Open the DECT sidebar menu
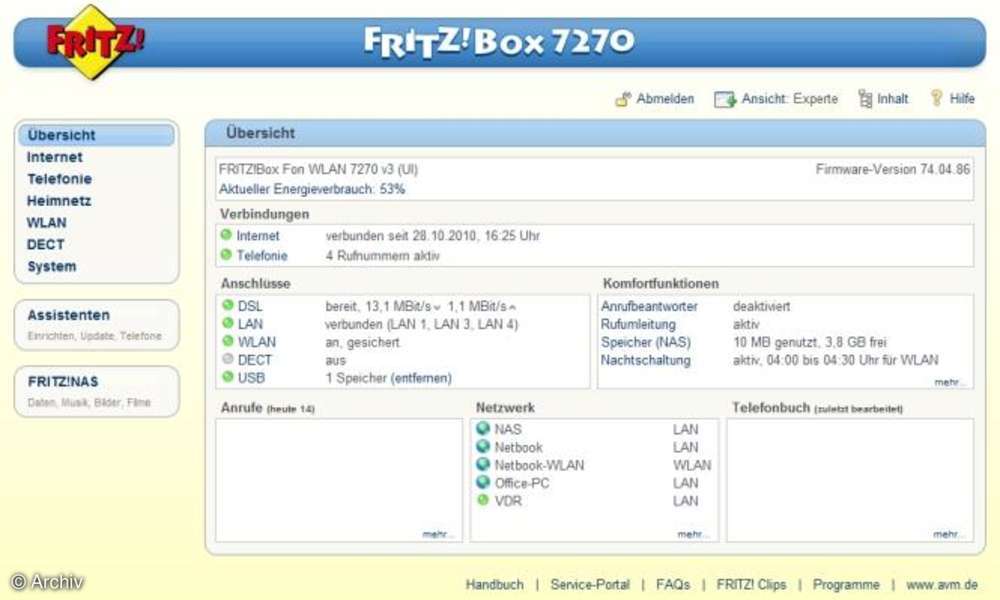 [x=45, y=244]
